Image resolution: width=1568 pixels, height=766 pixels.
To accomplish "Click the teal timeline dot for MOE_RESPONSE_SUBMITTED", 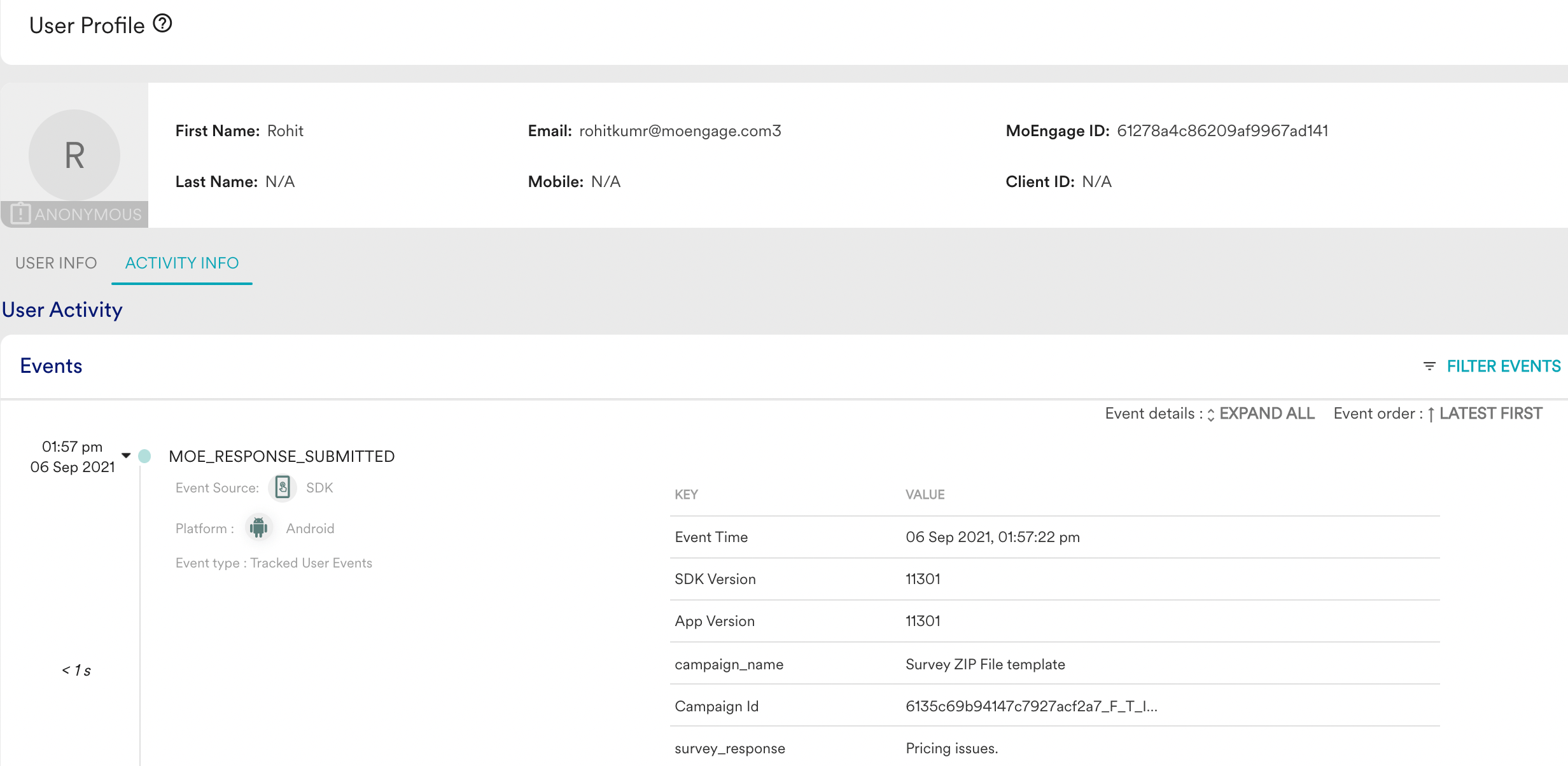I will click(144, 456).
